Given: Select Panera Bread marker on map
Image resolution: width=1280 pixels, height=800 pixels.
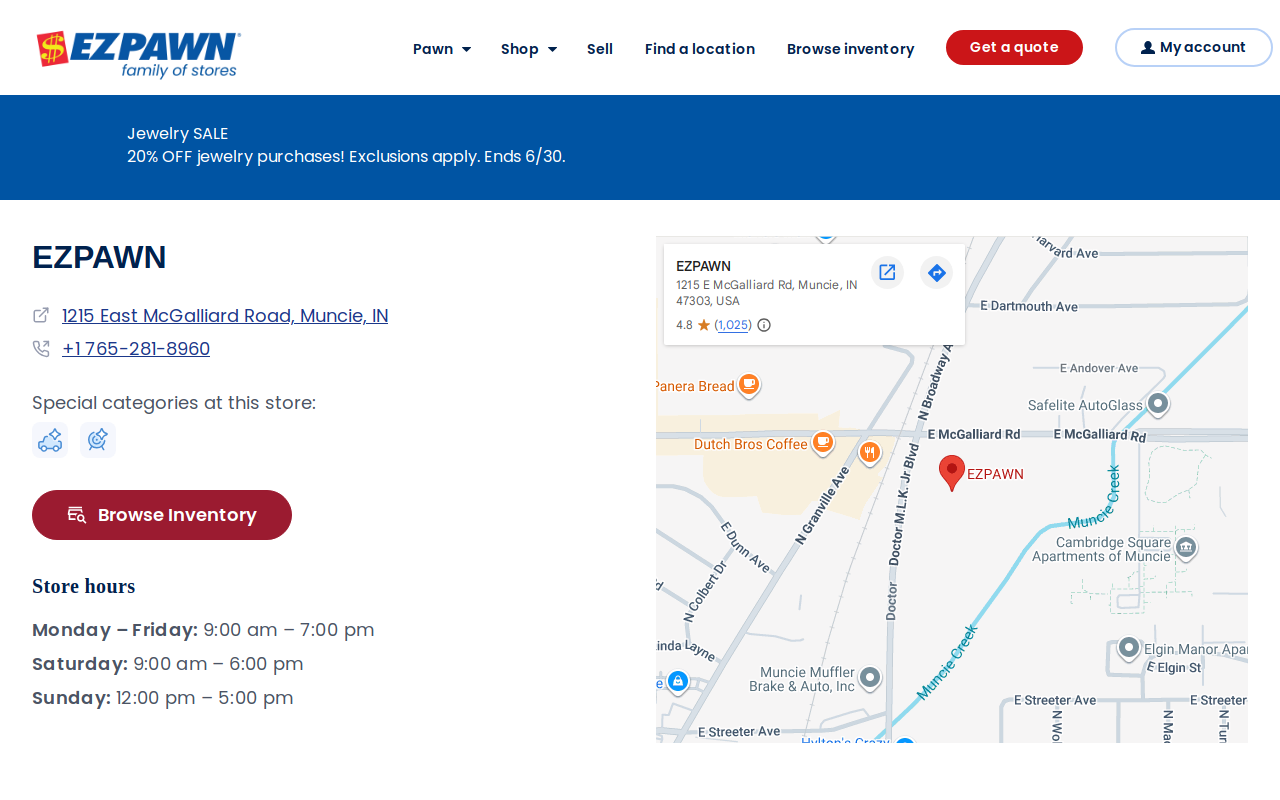Looking at the screenshot, I should (749, 385).
